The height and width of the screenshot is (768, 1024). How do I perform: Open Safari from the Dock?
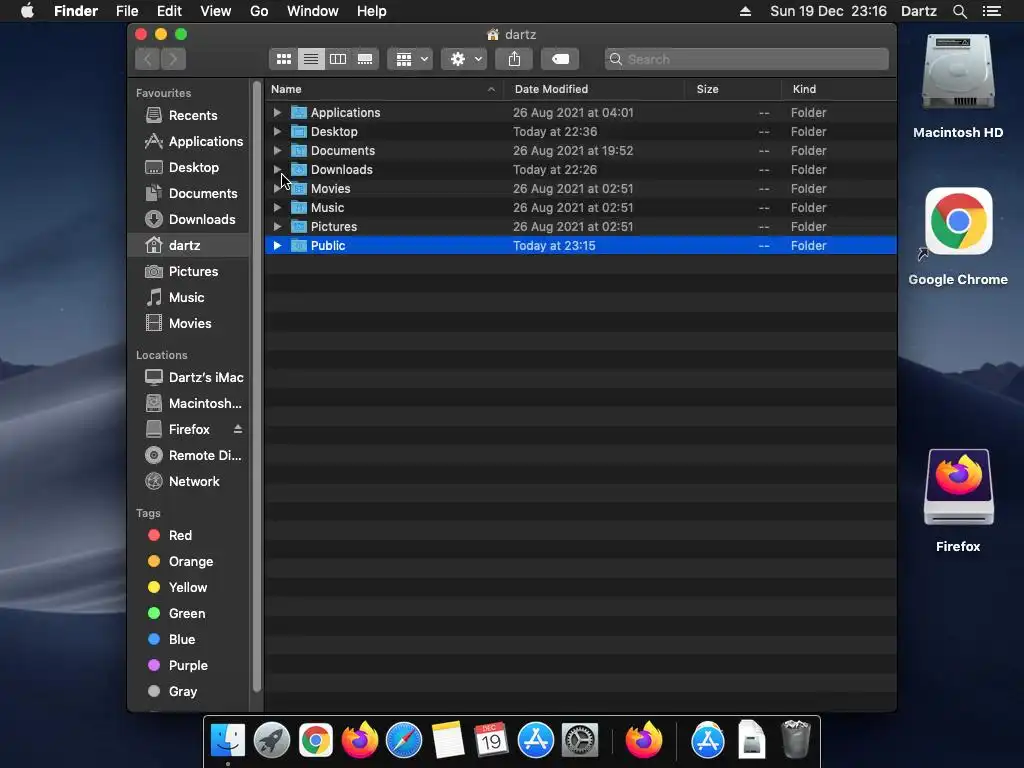(404, 741)
